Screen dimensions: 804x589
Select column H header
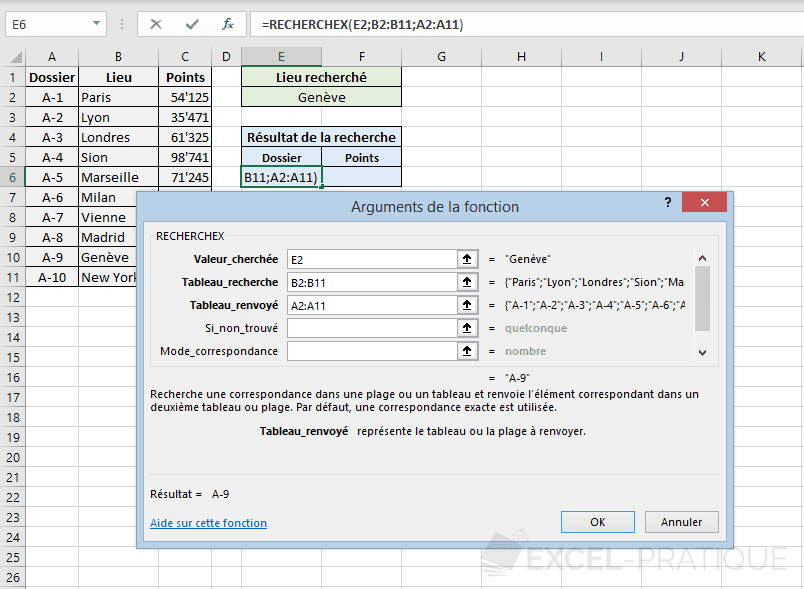[x=521, y=57]
